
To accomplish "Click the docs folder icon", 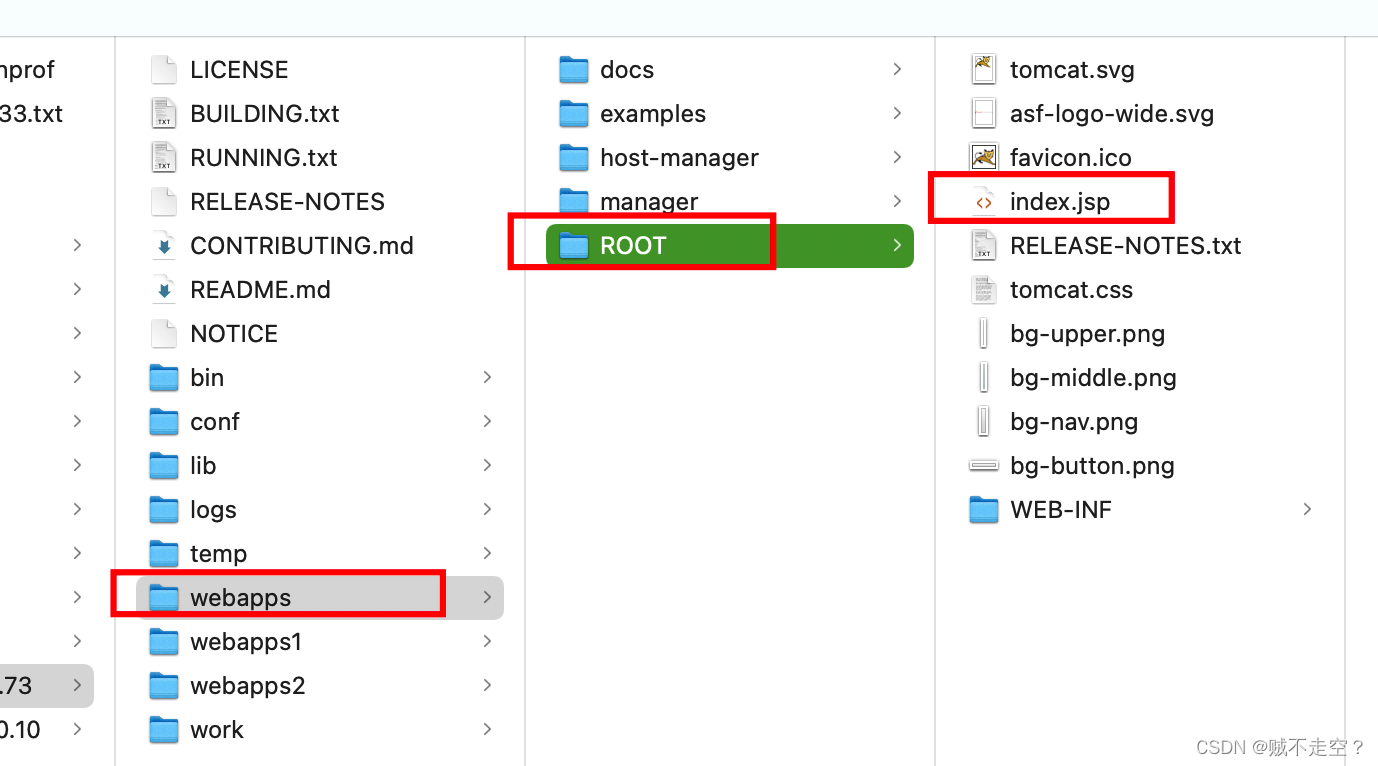I will 574,69.
